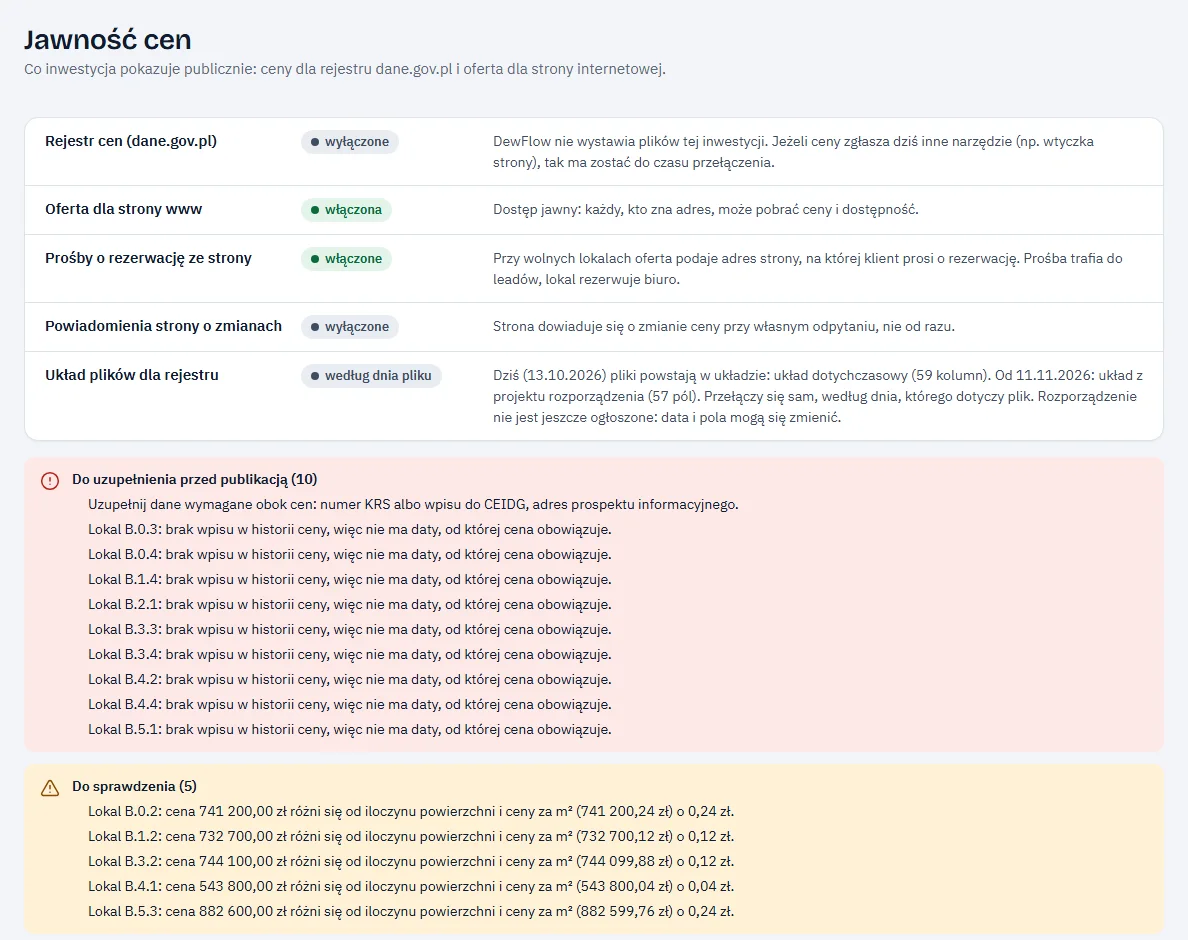Click the 'Do uzupełnienia przed publikacją (10)' heading
1188x940 pixels.
point(195,479)
